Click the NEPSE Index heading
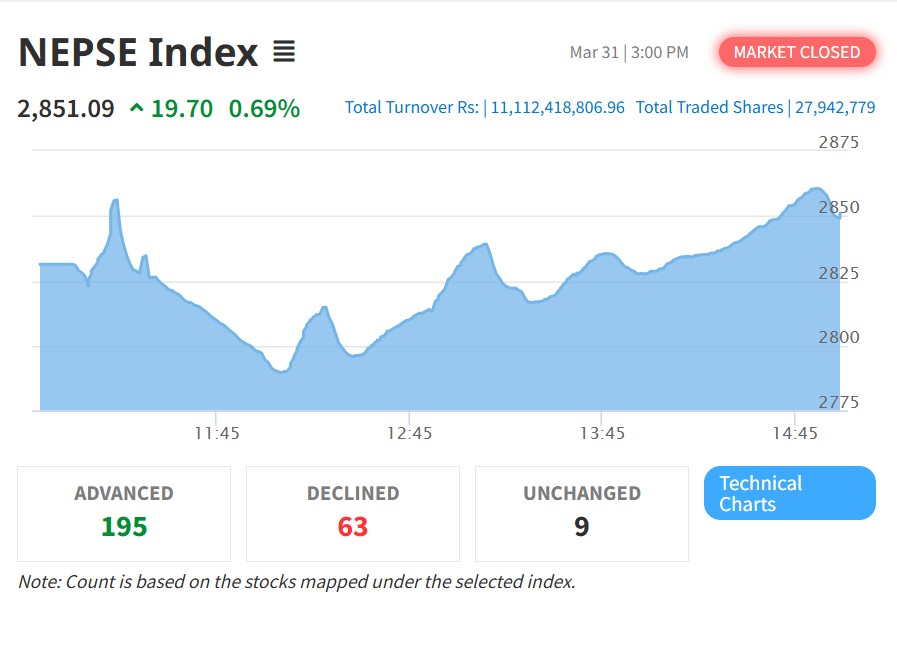Screen dimensions: 897x645 pos(138,52)
